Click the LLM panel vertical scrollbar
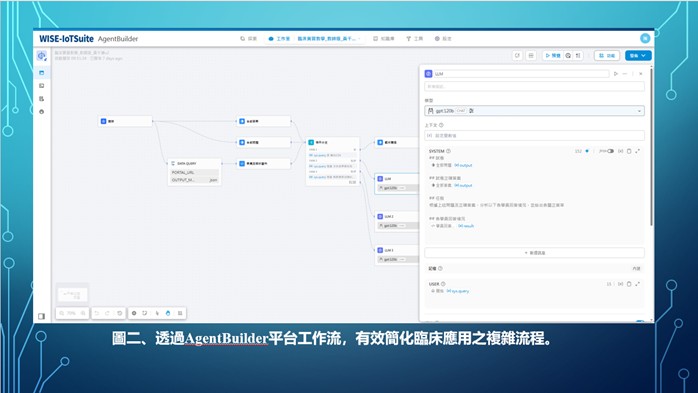This screenshot has height=393, width=698. point(651,147)
